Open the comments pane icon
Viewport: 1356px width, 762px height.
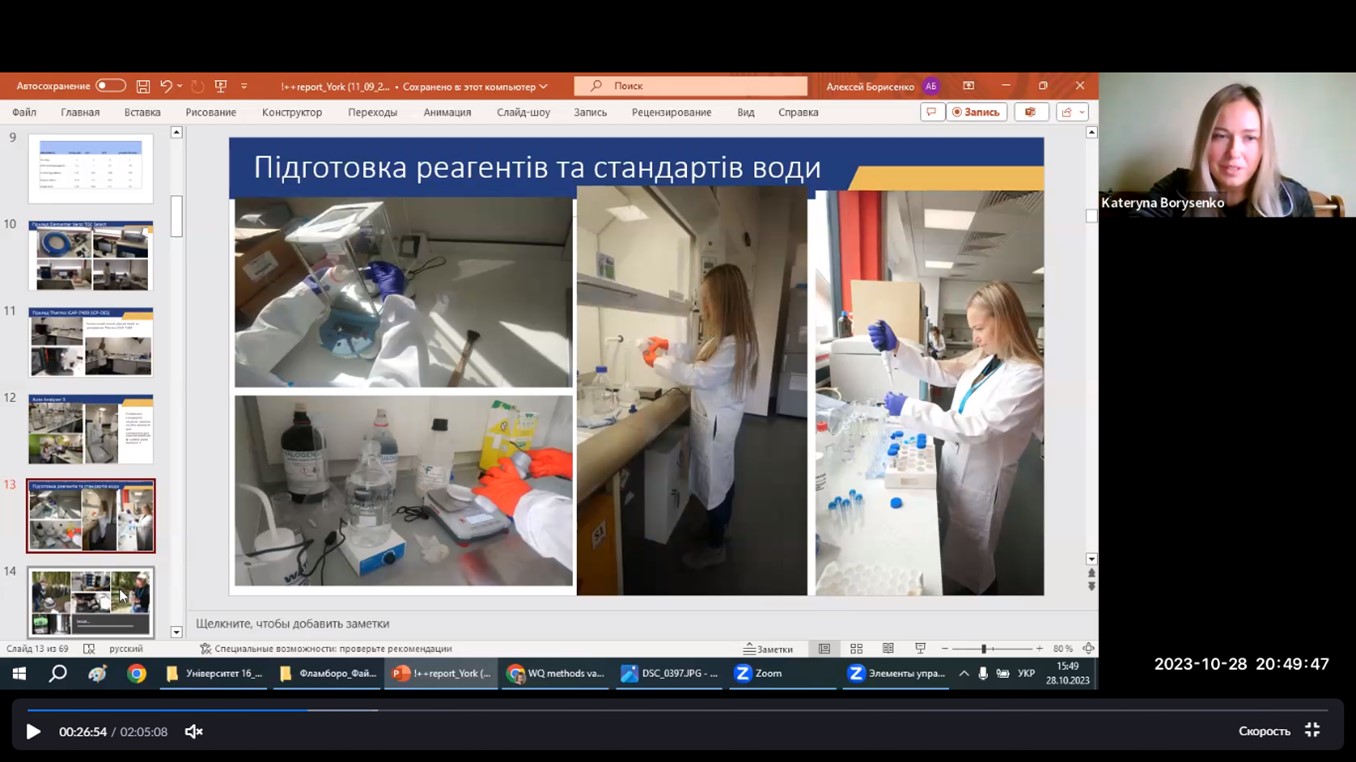click(931, 112)
